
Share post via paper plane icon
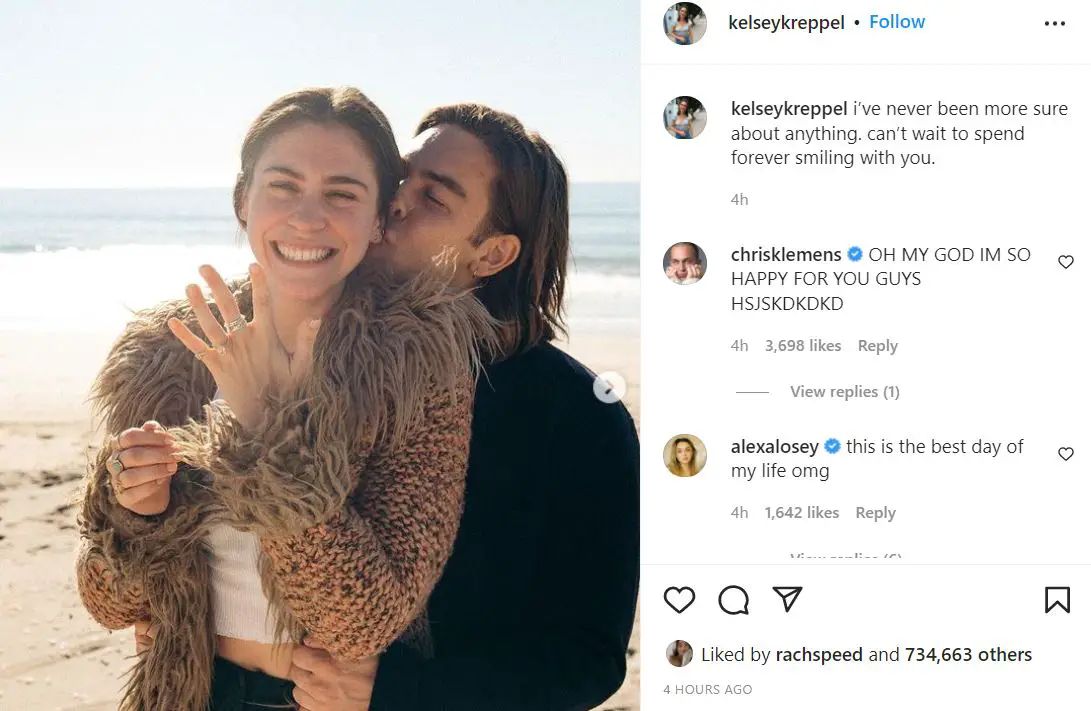788,599
